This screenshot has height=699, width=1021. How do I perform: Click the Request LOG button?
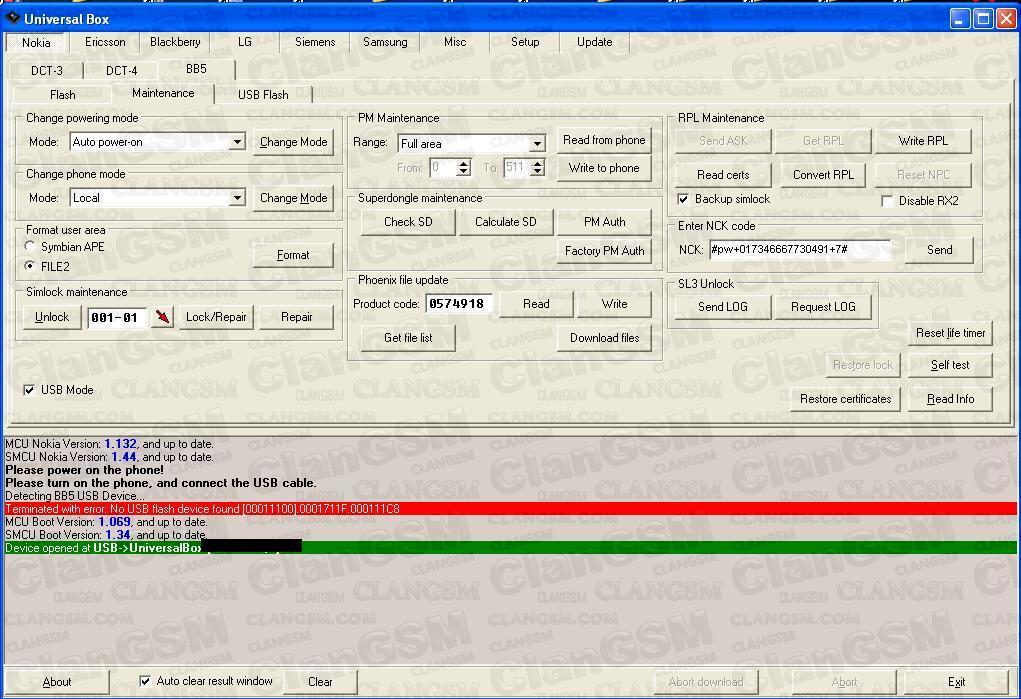pyautogui.click(x=823, y=307)
